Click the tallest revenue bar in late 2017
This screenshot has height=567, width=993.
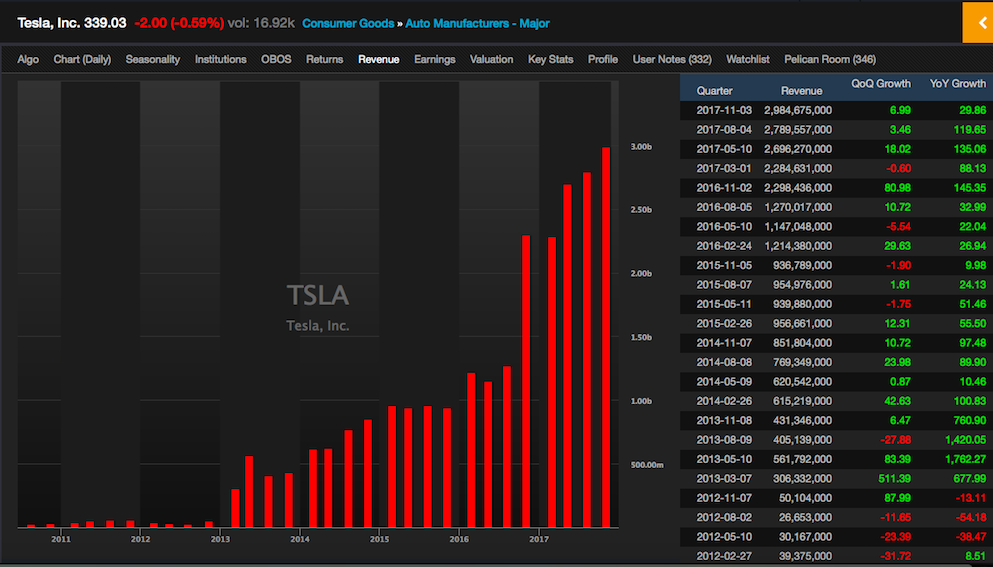[606, 337]
